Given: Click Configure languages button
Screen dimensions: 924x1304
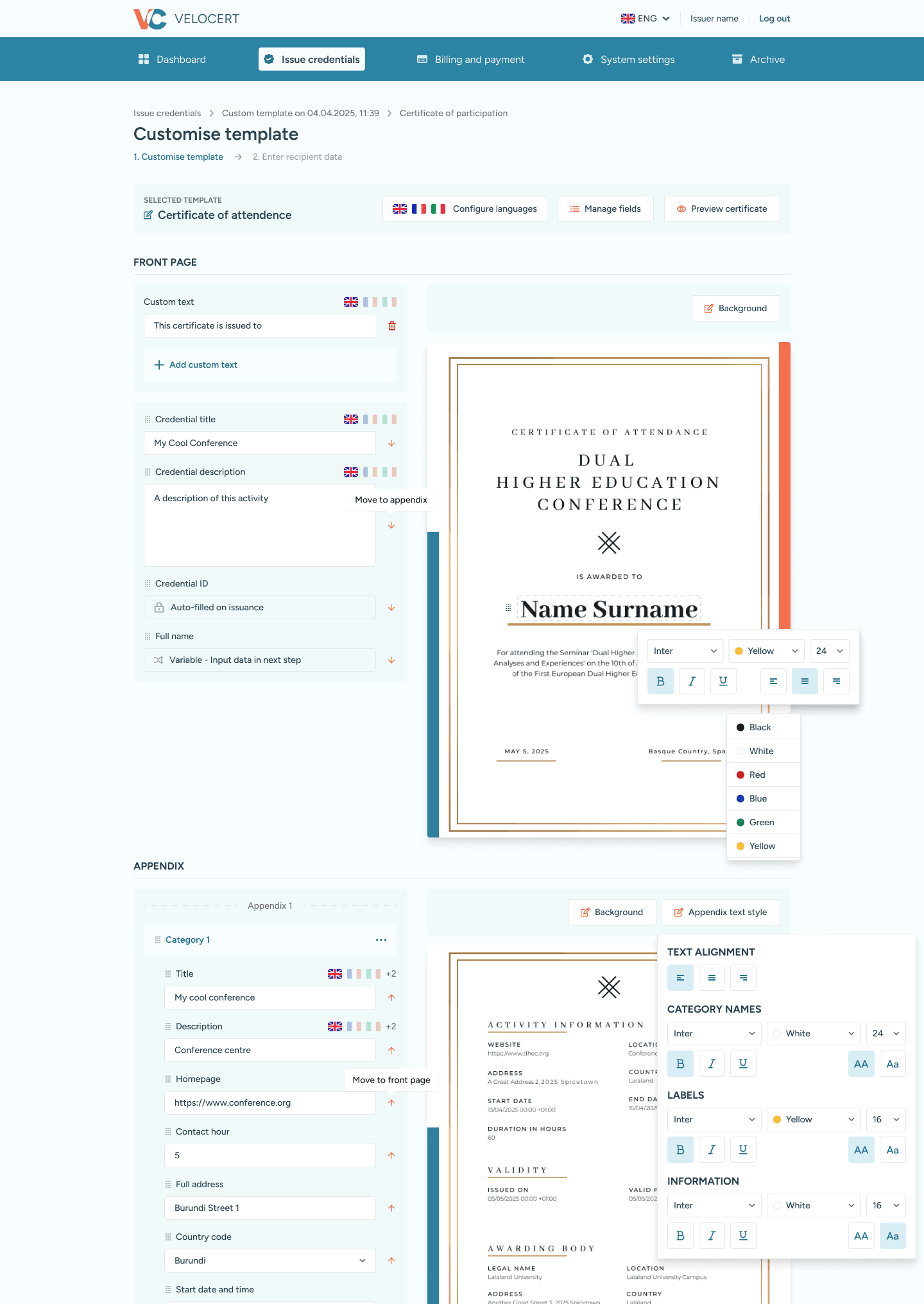Looking at the screenshot, I should click(465, 209).
